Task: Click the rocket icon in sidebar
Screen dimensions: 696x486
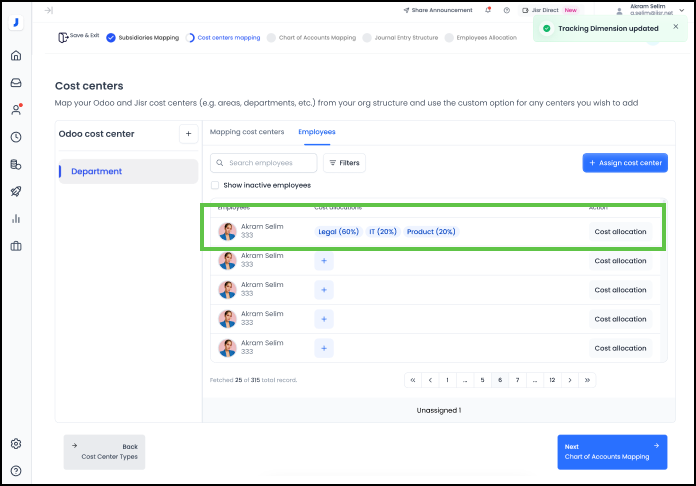Action: 16,191
